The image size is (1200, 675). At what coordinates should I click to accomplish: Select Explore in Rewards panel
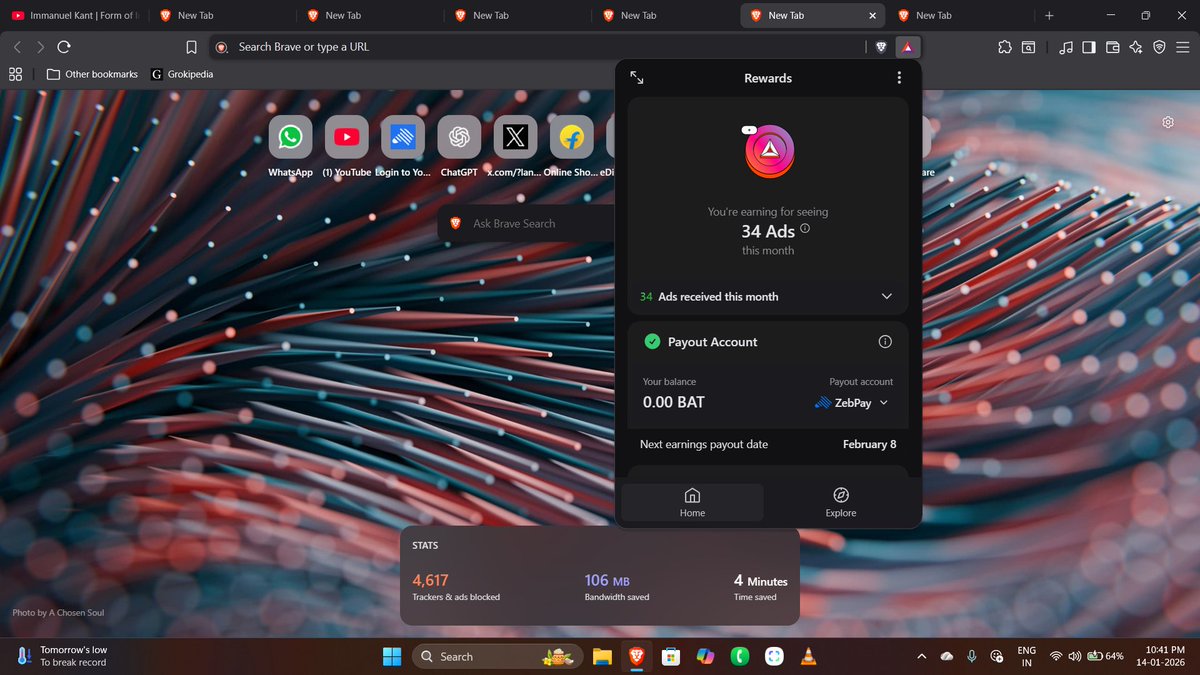(x=841, y=503)
